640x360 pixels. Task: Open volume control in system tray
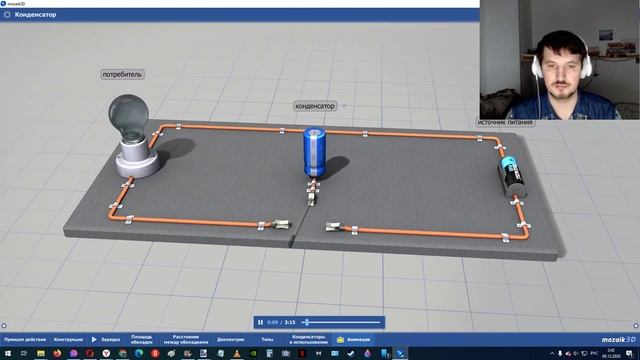point(576,353)
